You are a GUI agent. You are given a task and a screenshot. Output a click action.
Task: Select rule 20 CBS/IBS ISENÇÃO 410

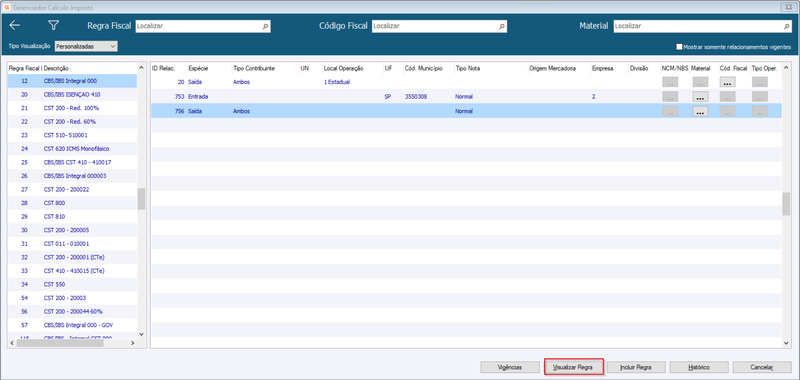click(72, 94)
